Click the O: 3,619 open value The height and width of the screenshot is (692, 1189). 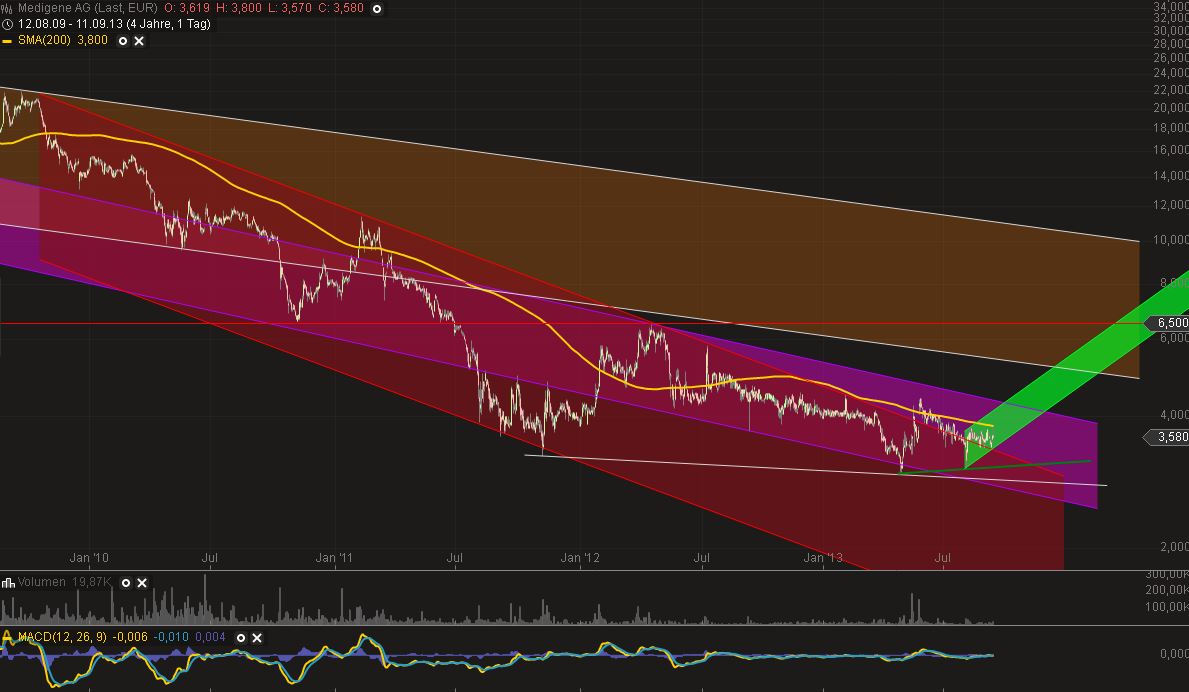[186, 8]
